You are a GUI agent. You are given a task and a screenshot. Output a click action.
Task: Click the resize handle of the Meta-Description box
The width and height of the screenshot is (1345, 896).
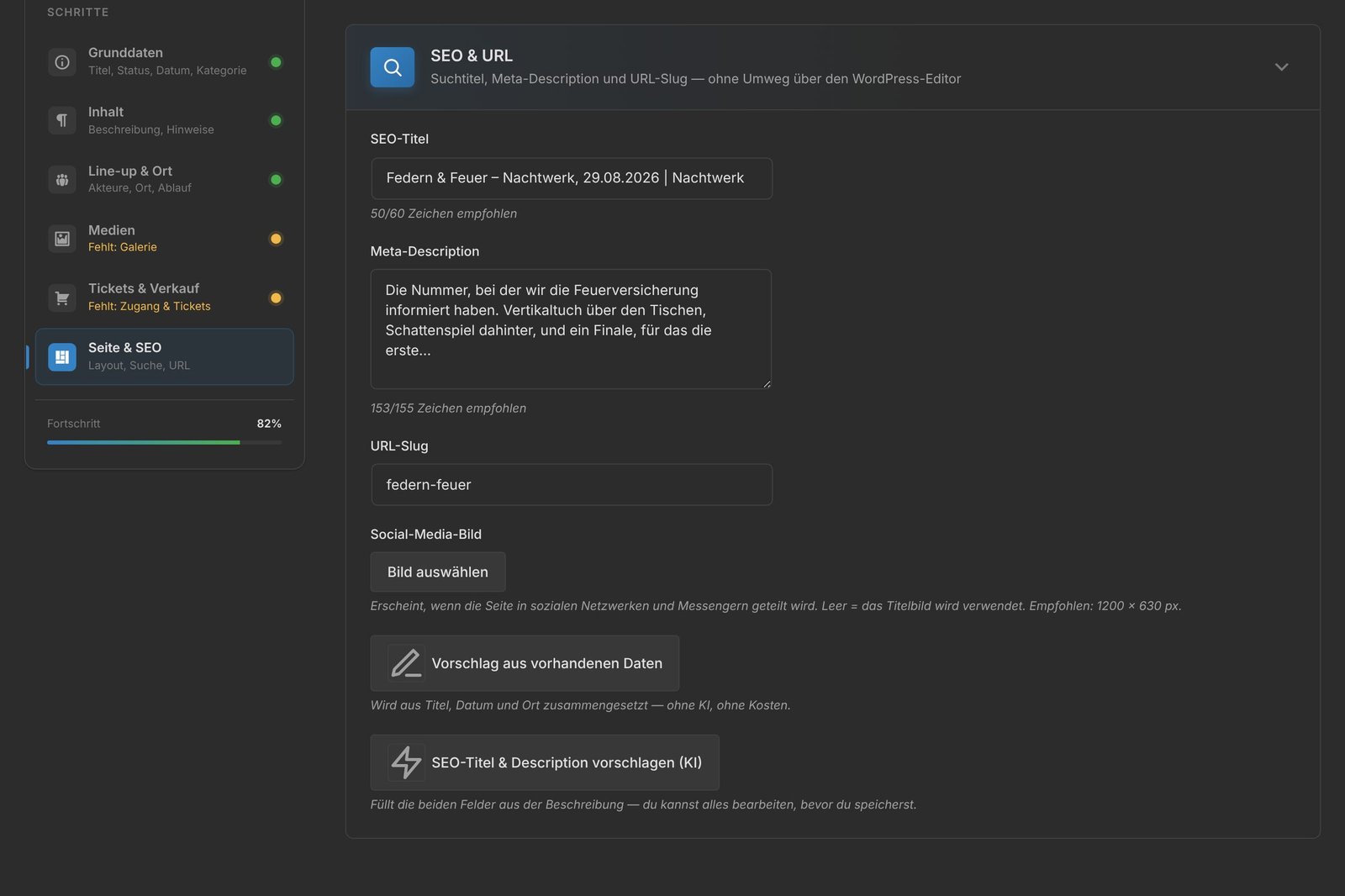[x=766, y=383]
